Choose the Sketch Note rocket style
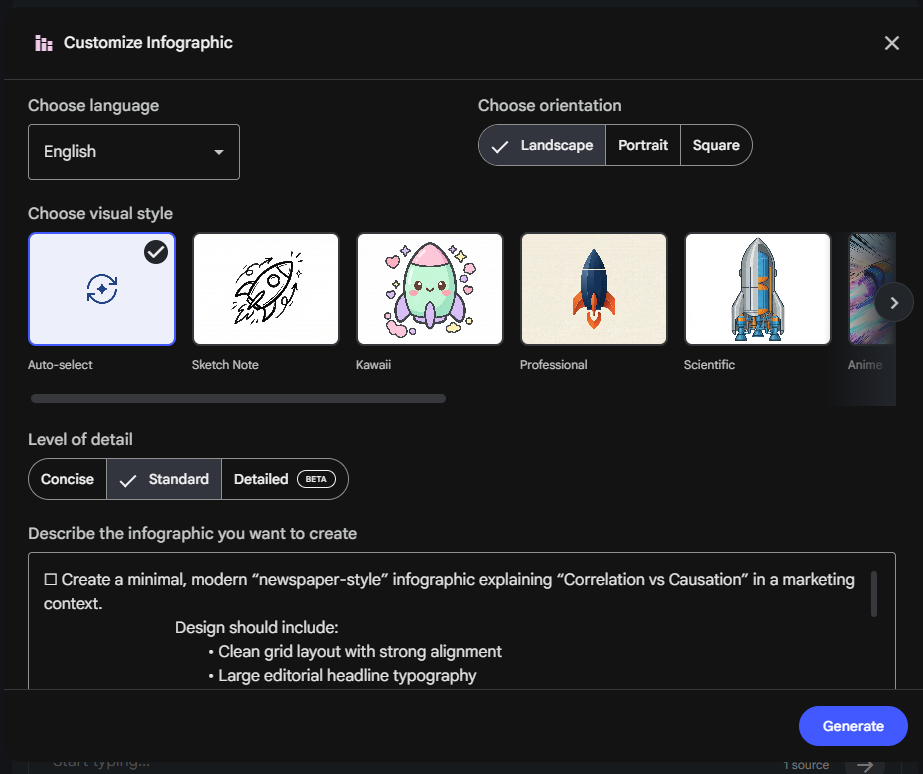923x774 pixels. click(x=266, y=289)
